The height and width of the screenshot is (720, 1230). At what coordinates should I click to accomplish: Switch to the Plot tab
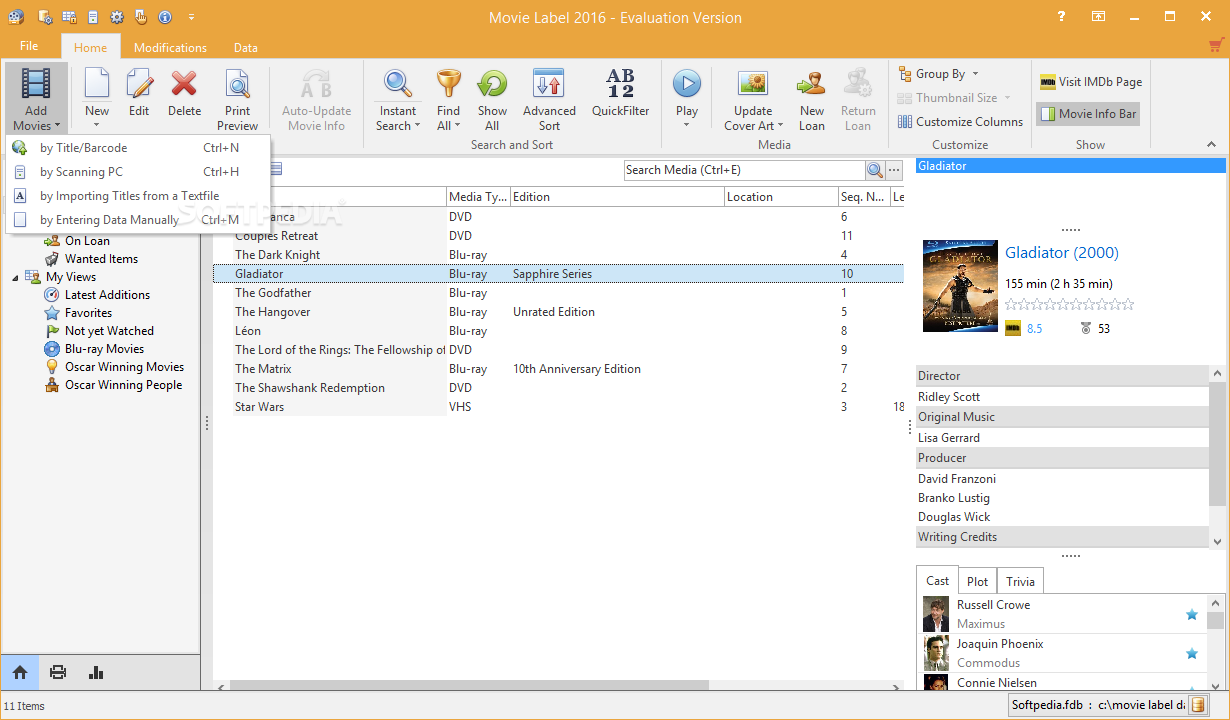click(978, 581)
